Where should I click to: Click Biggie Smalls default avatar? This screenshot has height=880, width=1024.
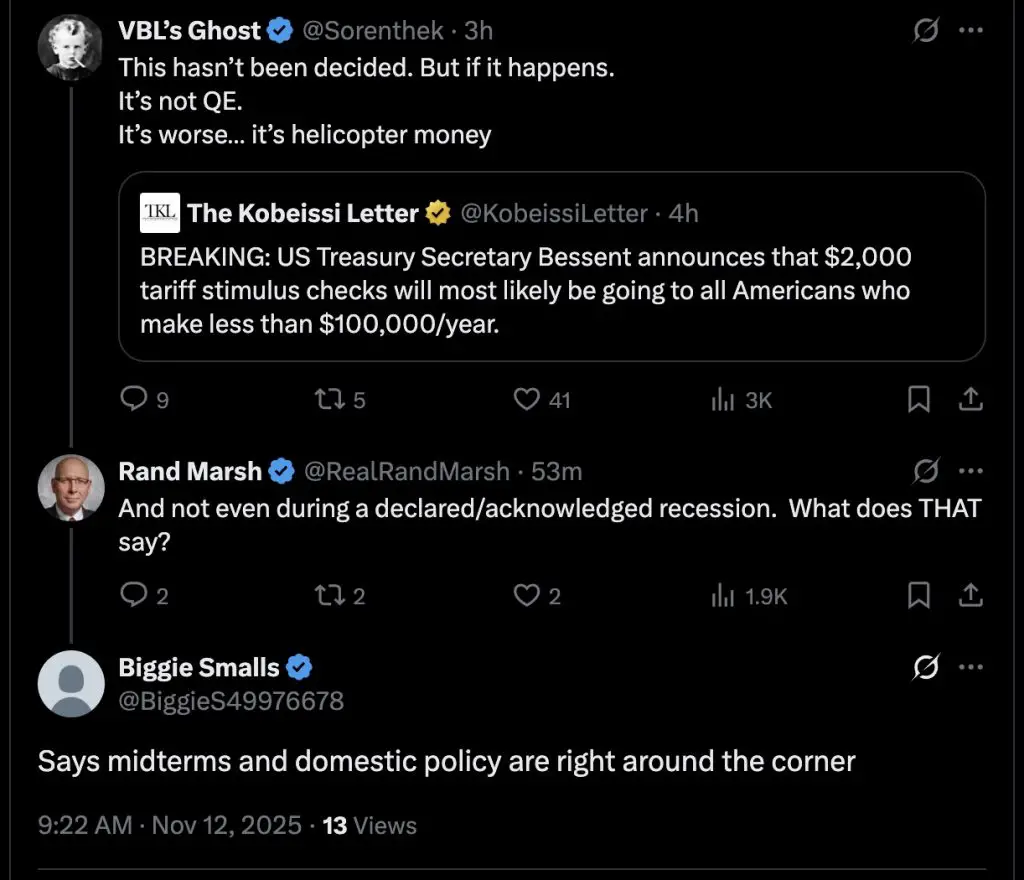point(71,684)
